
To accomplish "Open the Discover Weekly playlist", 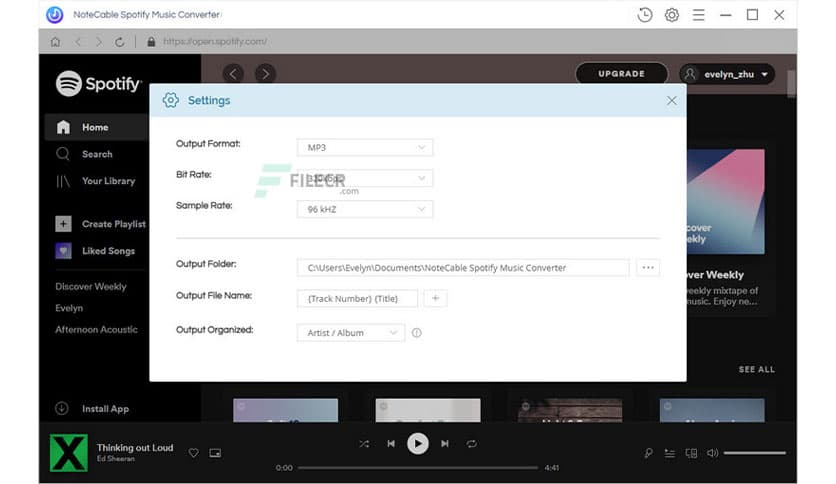I will pos(91,287).
